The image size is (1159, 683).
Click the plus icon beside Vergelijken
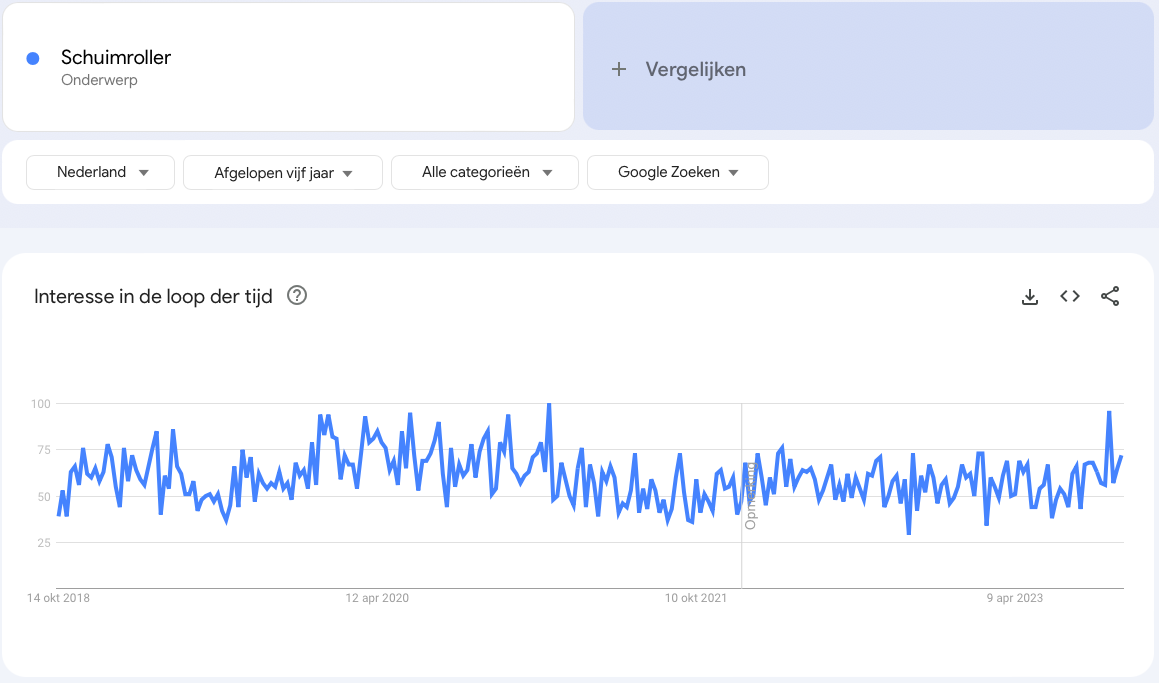pos(619,69)
